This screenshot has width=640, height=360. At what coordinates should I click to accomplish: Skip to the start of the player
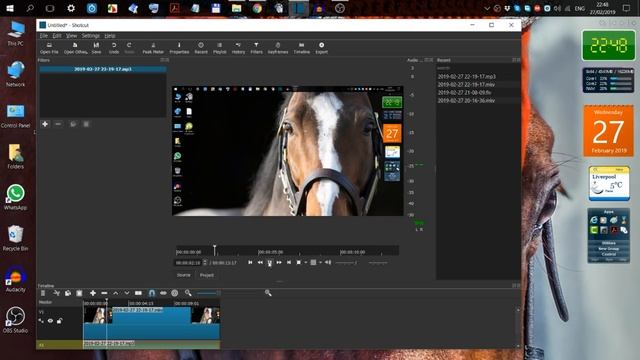point(250,263)
